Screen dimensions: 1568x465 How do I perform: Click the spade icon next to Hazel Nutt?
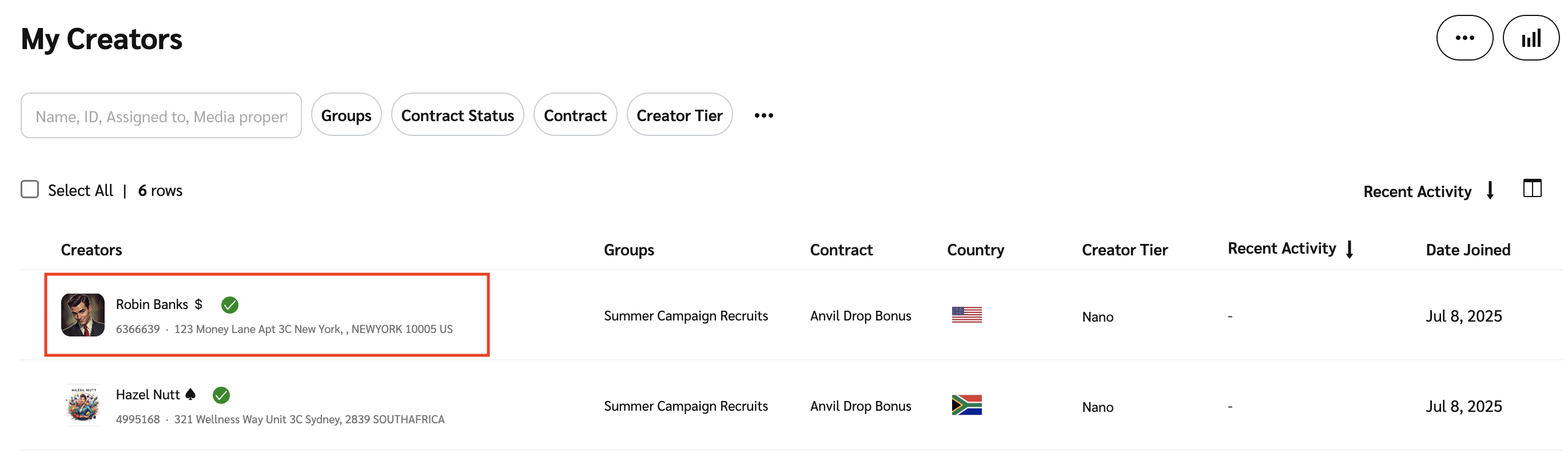pos(190,395)
